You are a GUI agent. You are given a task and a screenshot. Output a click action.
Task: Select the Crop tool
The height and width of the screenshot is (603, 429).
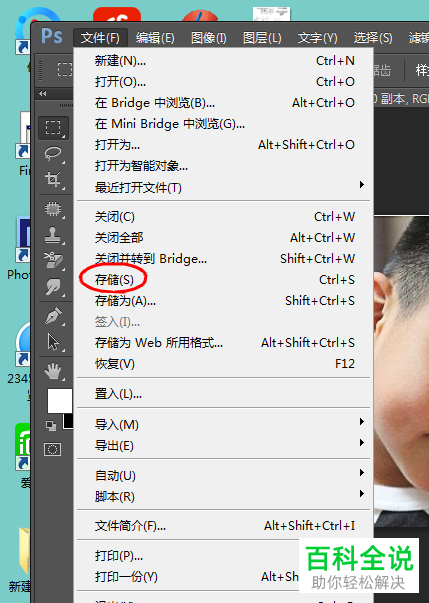53,179
